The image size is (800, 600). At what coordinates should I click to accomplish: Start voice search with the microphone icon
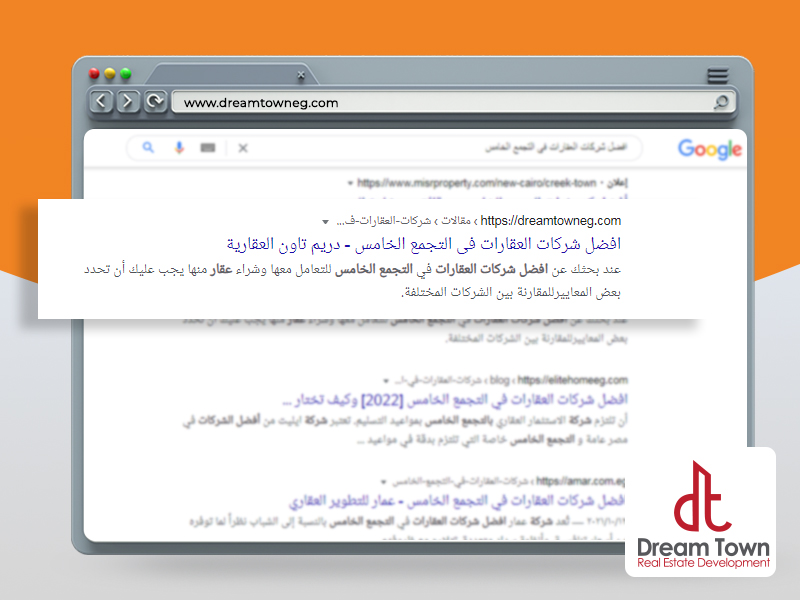179,148
